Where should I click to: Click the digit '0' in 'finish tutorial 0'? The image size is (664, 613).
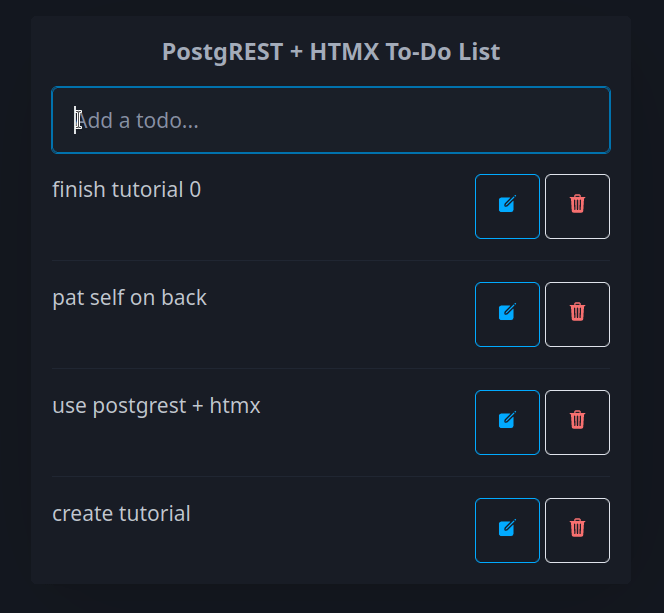(x=195, y=189)
